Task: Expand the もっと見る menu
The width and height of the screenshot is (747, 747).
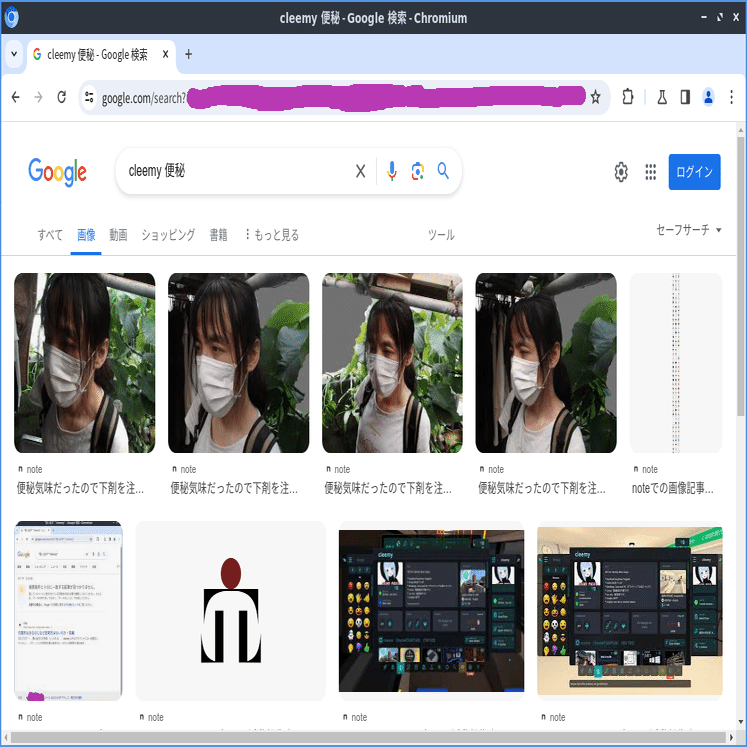Action: click(x=272, y=235)
